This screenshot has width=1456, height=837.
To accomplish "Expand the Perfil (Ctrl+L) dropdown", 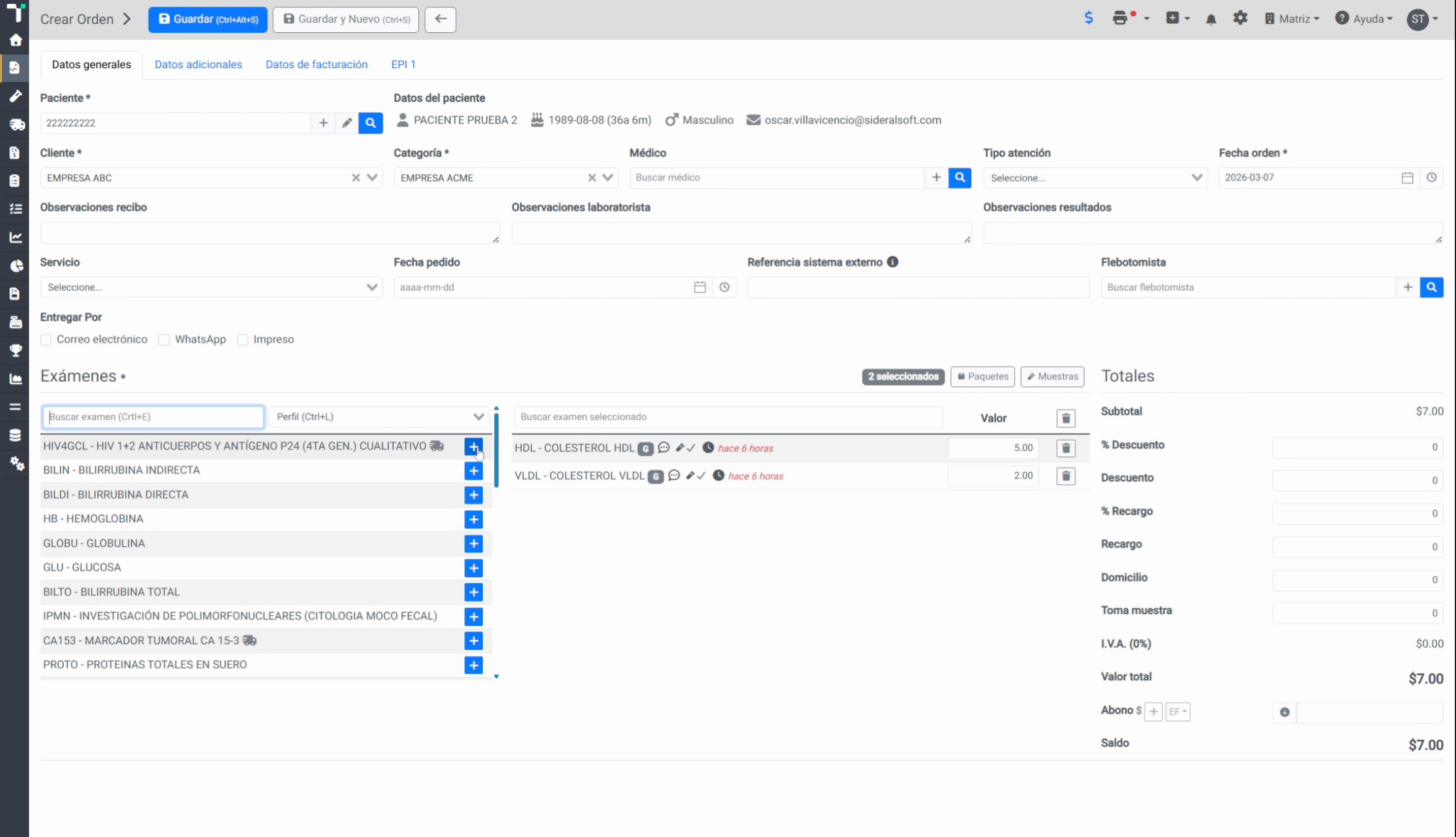I will pyautogui.click(x=379, y=417).
